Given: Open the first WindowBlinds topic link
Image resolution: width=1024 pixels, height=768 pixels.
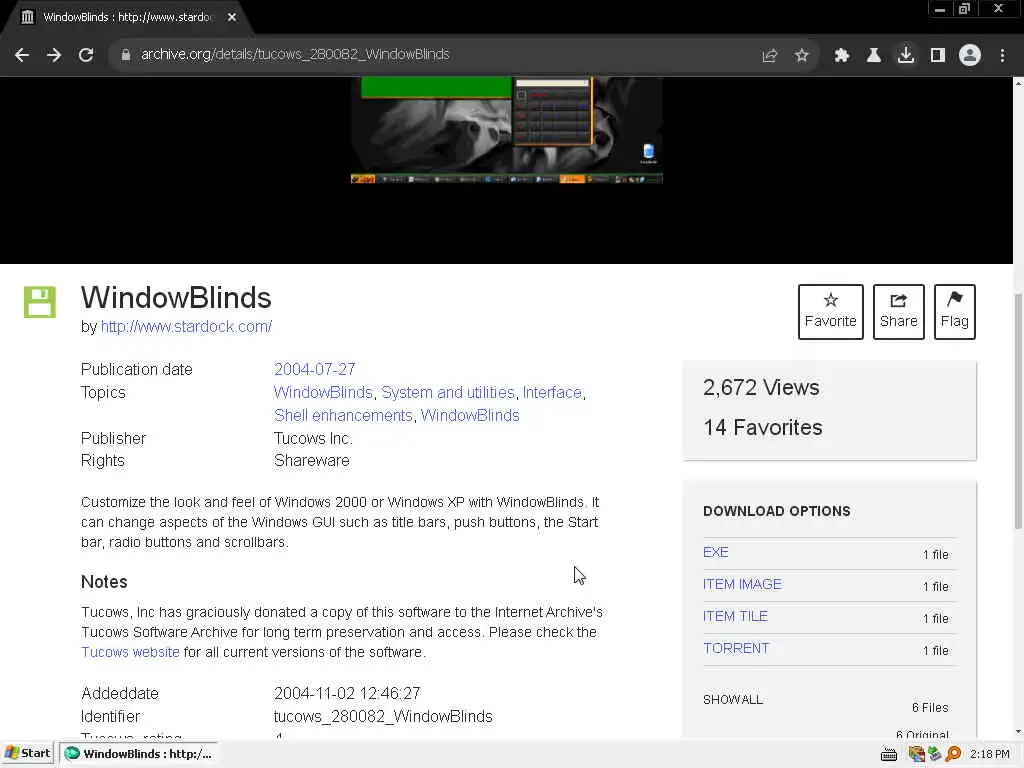Looking at the screenshot, I should 323,392.
